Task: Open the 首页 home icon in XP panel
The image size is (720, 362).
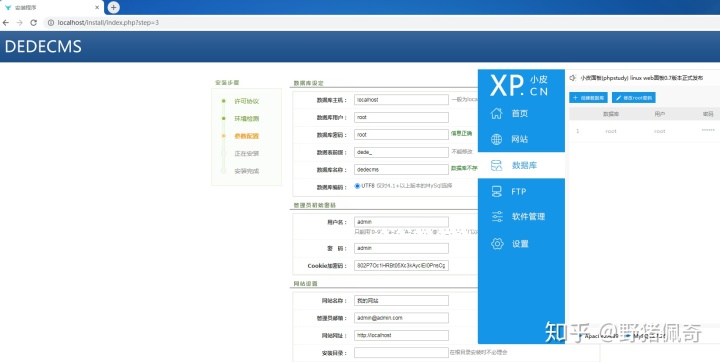Action: pos(496,113)
